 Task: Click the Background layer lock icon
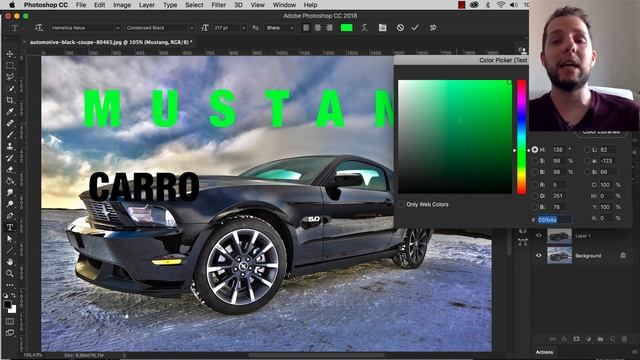point(623,256)
